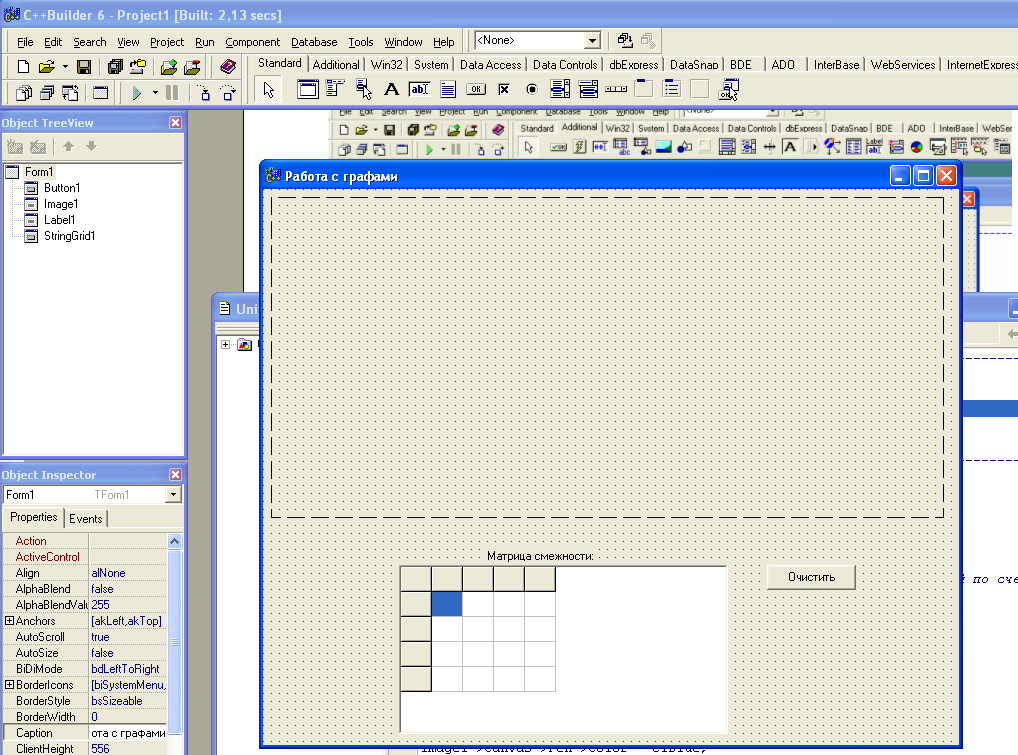Click Add file to project icon
Viewport: 1018px width, 755px height.
click(x=169, y=66)
